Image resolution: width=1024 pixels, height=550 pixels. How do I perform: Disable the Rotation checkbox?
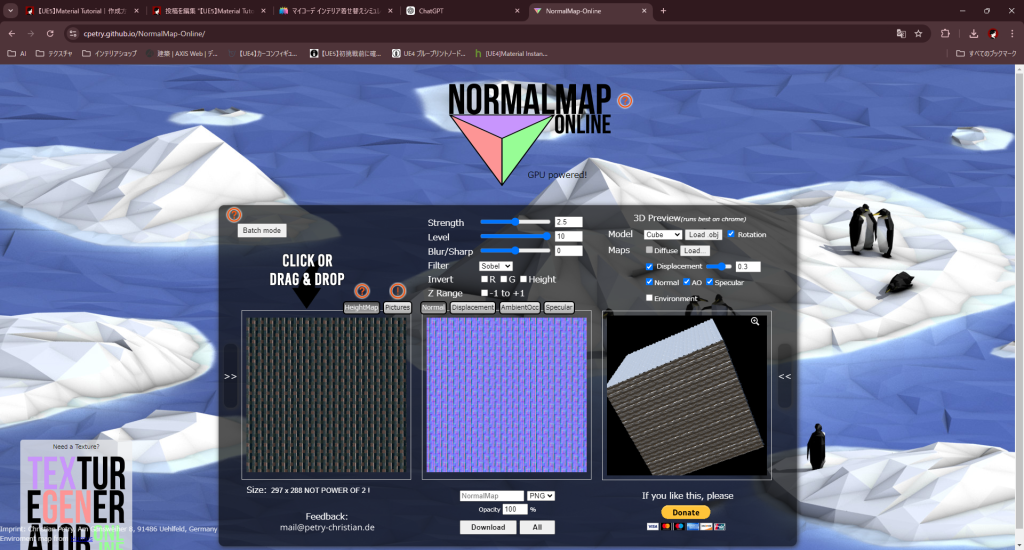tap(731, 234)
